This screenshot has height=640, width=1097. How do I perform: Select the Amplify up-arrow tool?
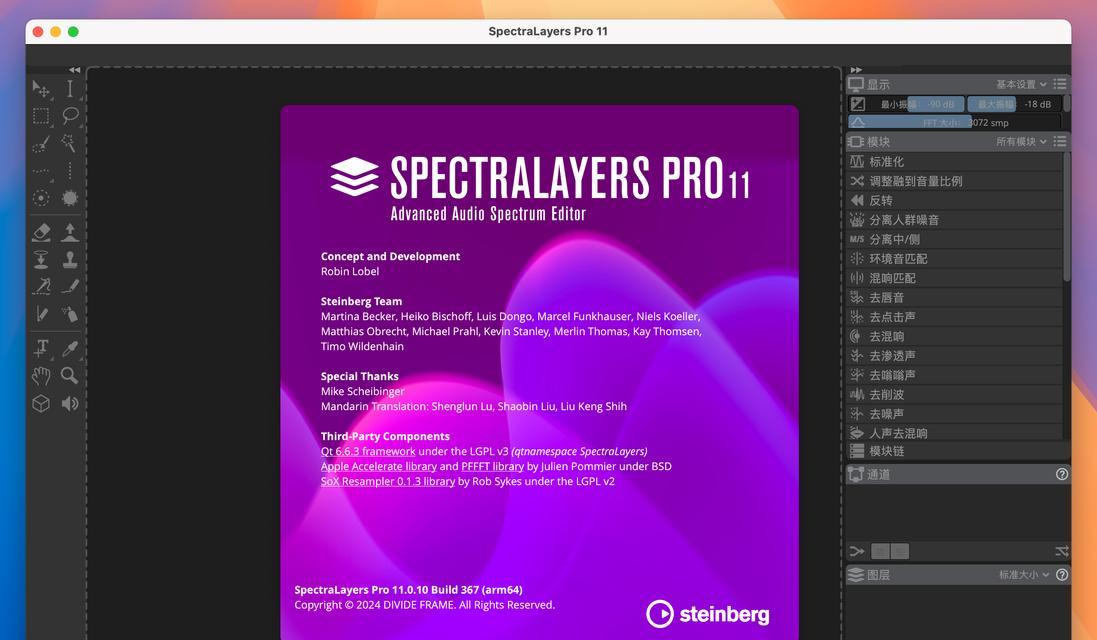(69, 232)
